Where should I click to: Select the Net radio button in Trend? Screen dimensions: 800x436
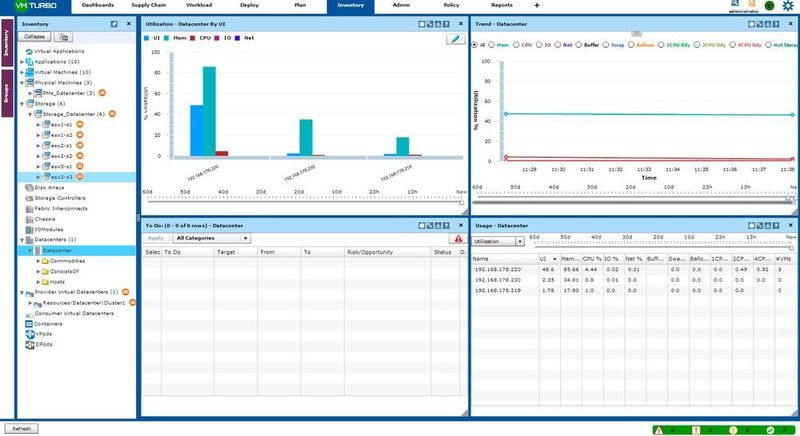click(558, 45)
